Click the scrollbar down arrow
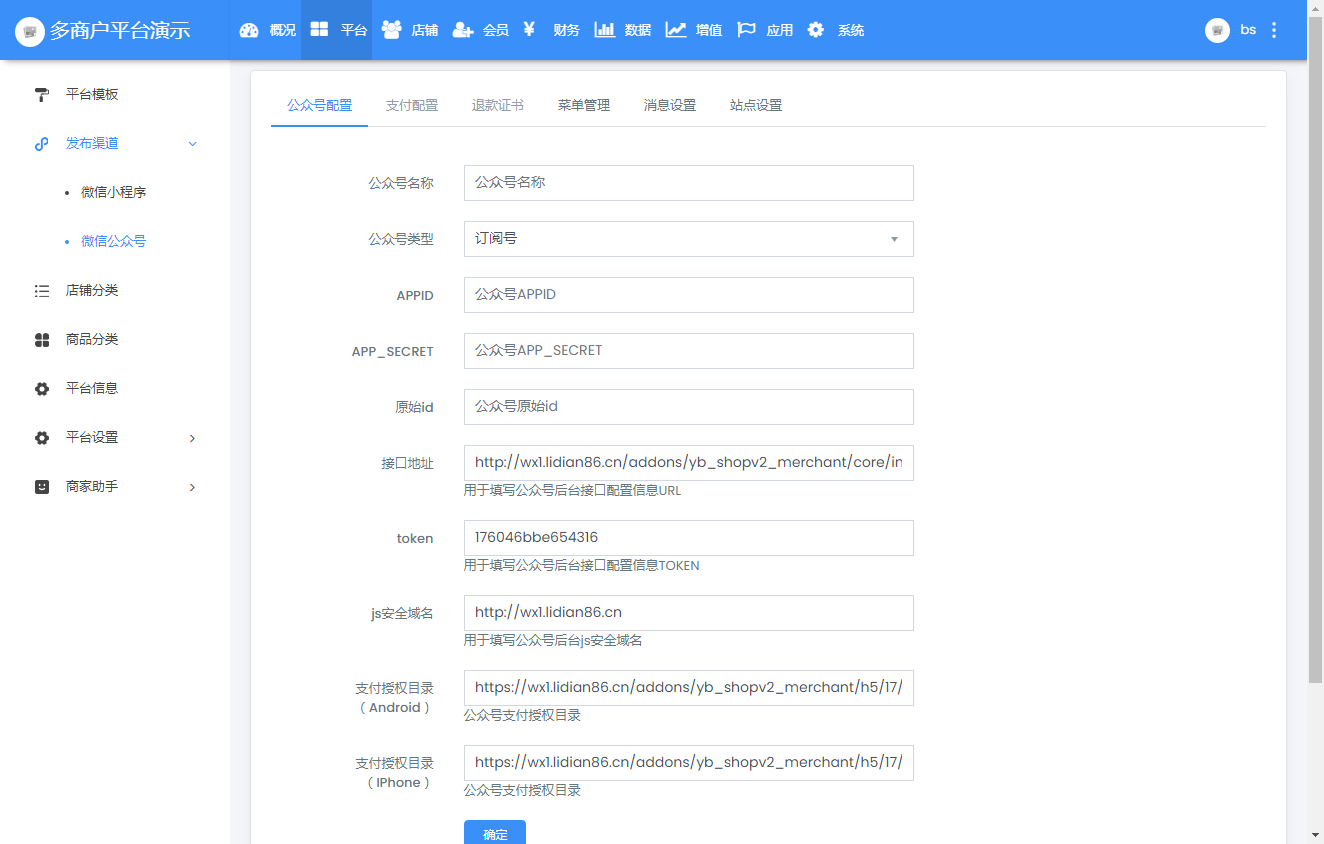Image resolution: width=1324 pixels, height=844 pixels. [1315, 835]
